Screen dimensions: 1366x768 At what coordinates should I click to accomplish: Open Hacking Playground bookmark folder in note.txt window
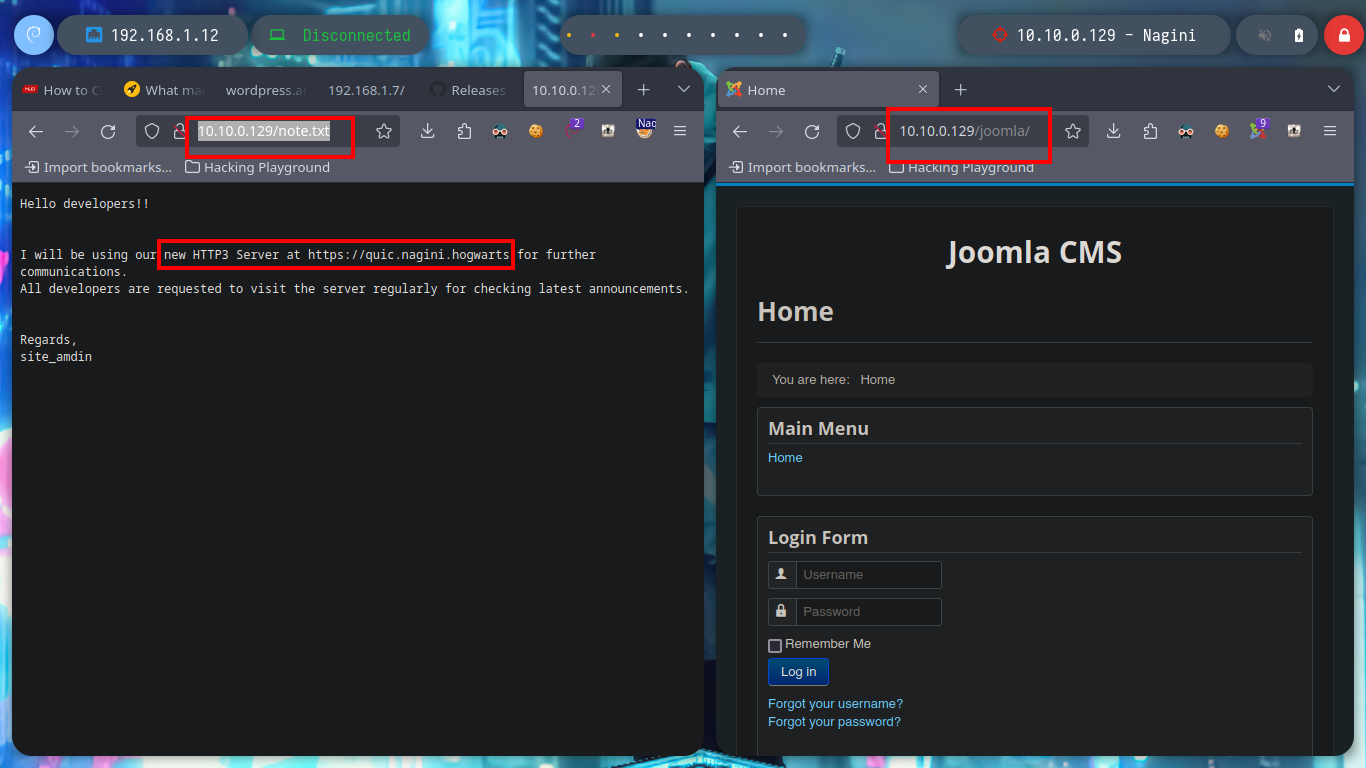point(257,167)
